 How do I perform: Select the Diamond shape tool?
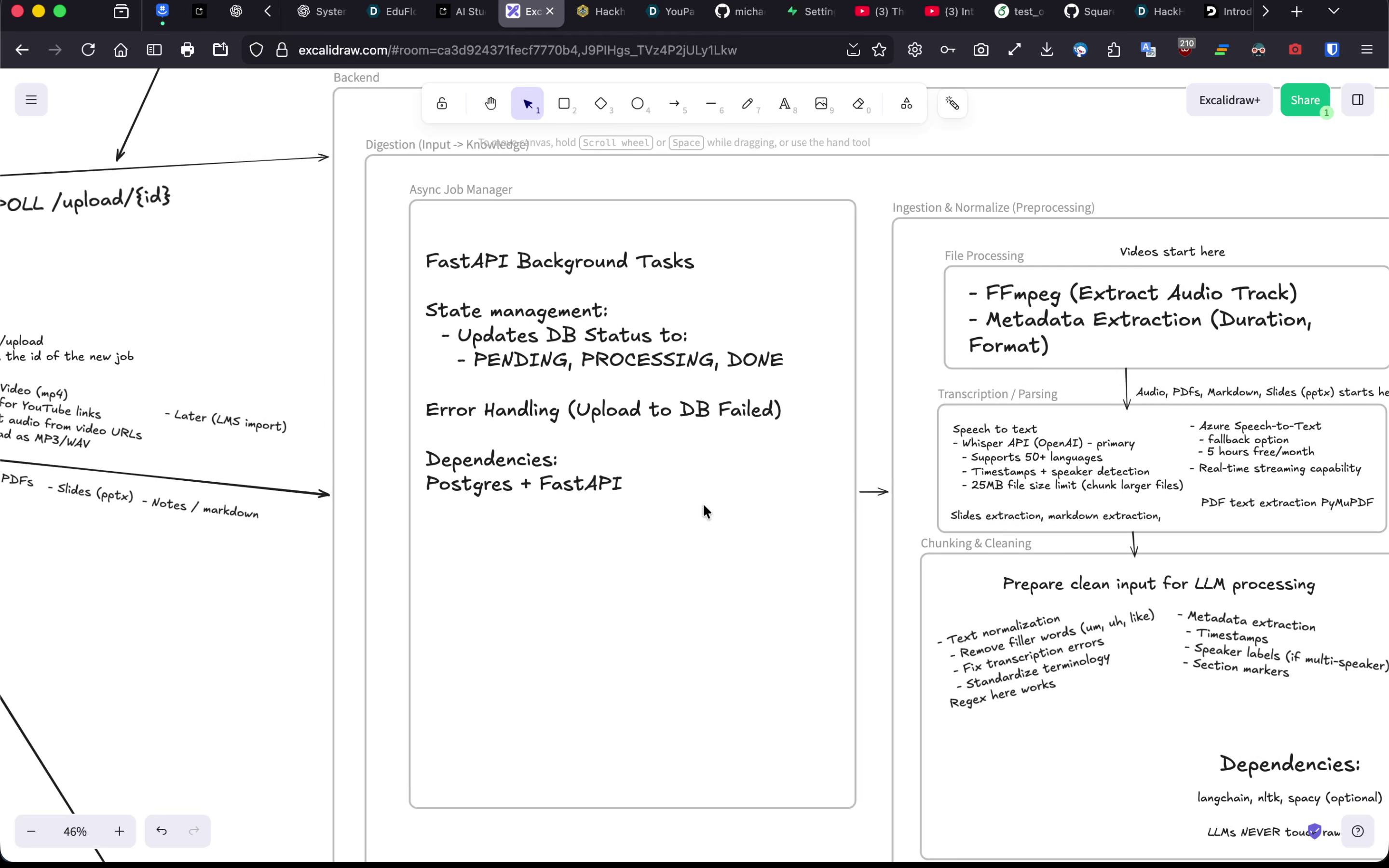coord(600,104)
